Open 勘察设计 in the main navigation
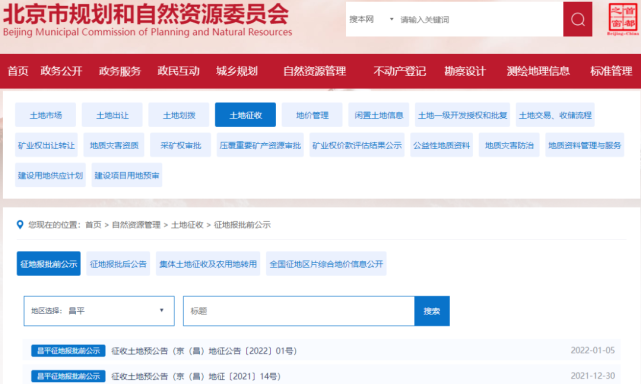 click(465, 71)
